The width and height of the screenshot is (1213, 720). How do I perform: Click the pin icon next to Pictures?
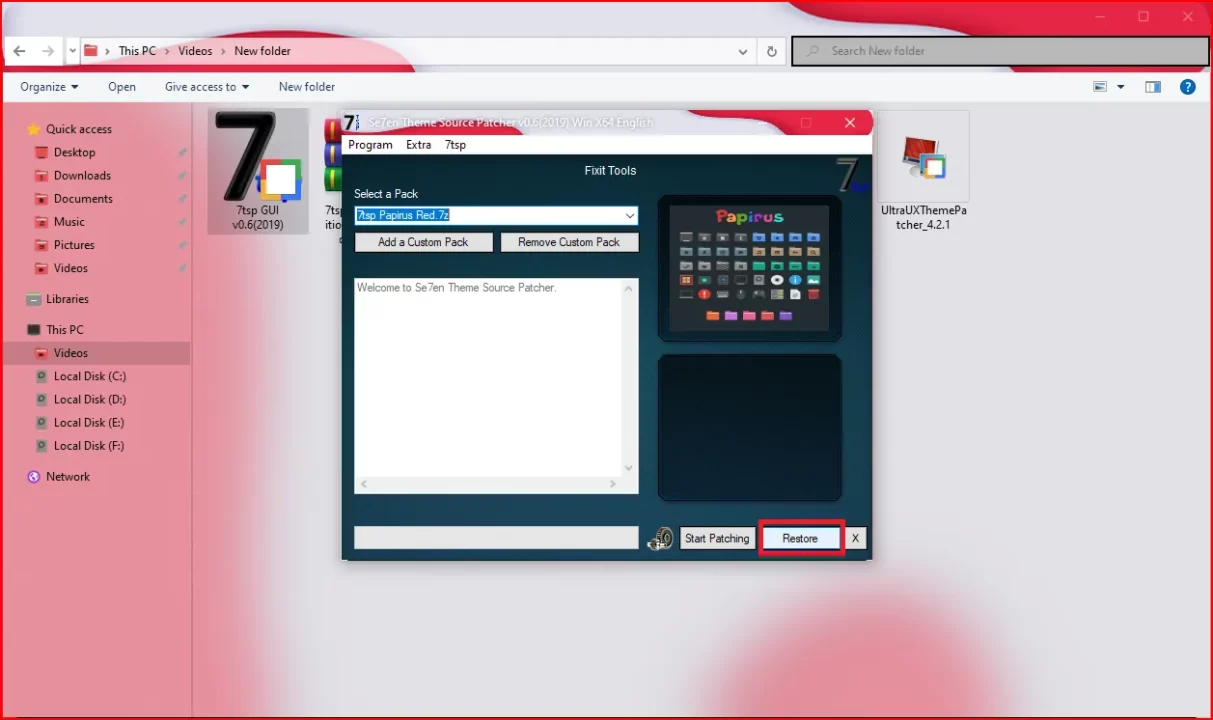coord(182,245)
